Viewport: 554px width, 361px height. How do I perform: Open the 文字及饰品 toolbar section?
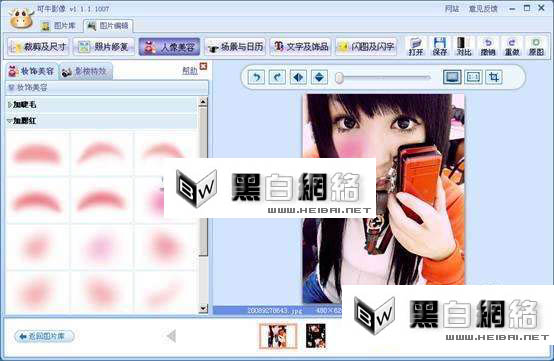[x=300, y=47]
